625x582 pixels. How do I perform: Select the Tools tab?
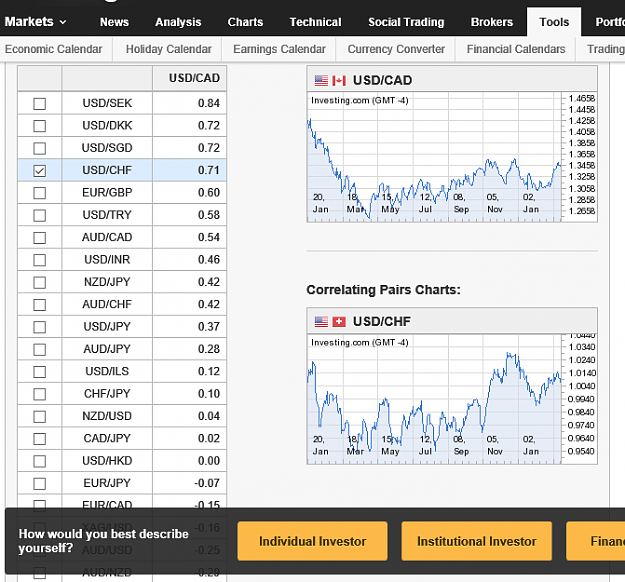(554, 22)
